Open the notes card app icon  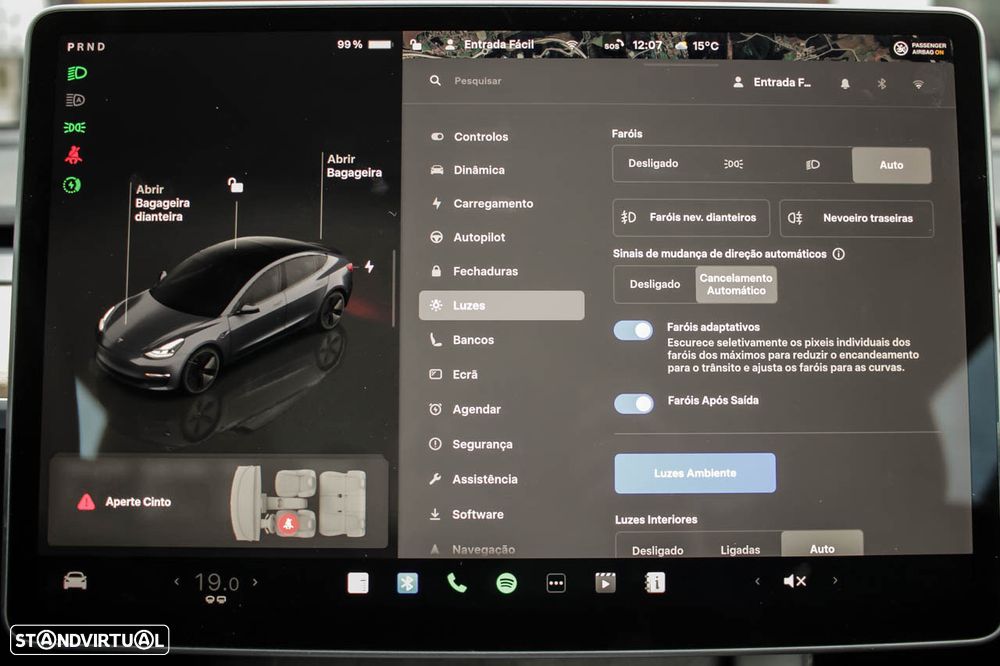click(358, 583)
